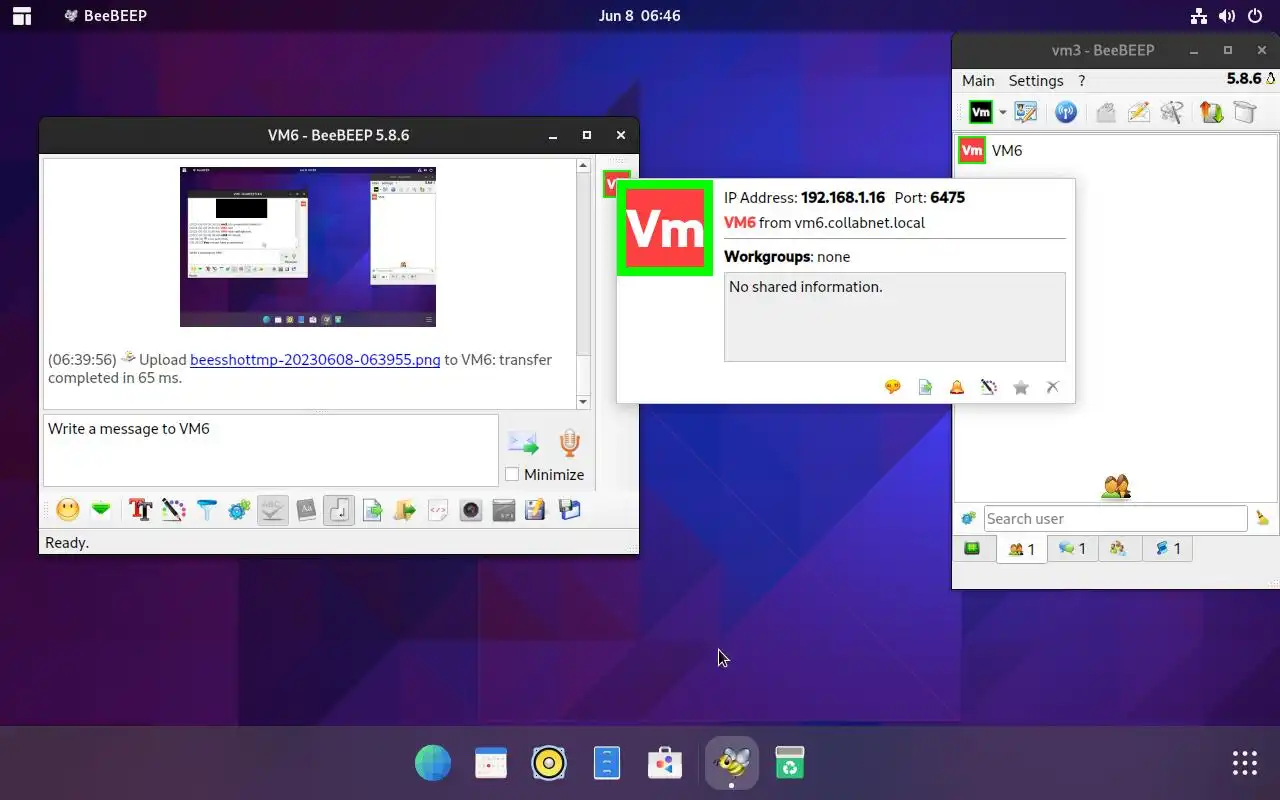Open the Software store in the dock
The image size is (1280, 800).
tap(665, 764)
